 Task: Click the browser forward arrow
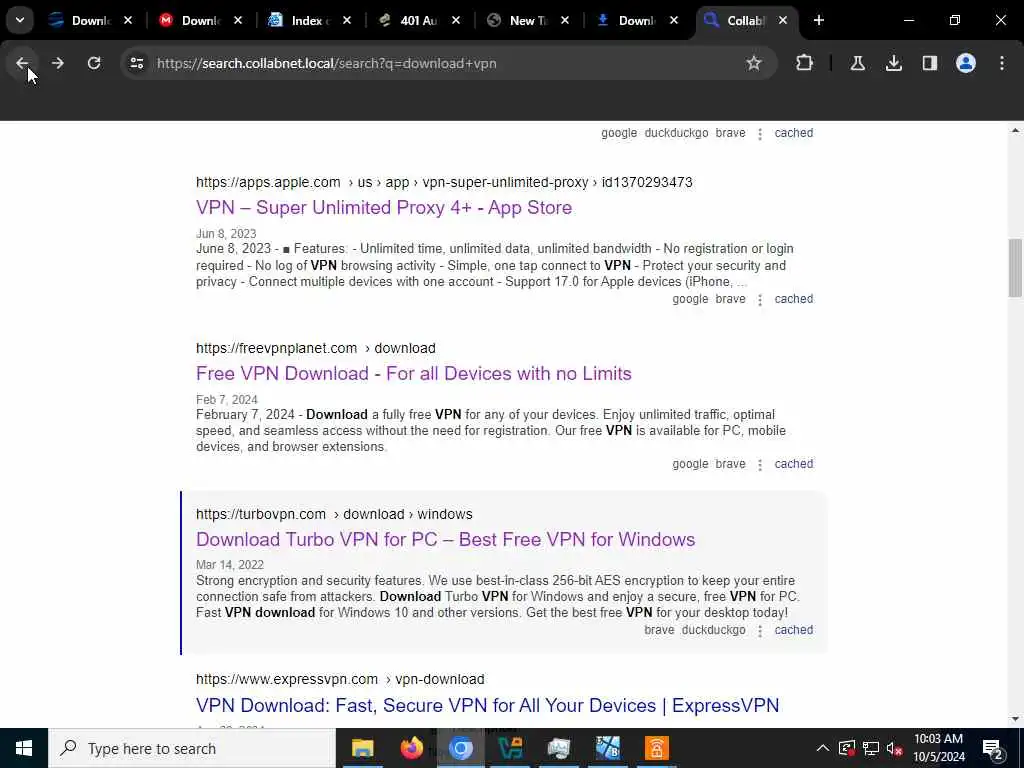57,63
